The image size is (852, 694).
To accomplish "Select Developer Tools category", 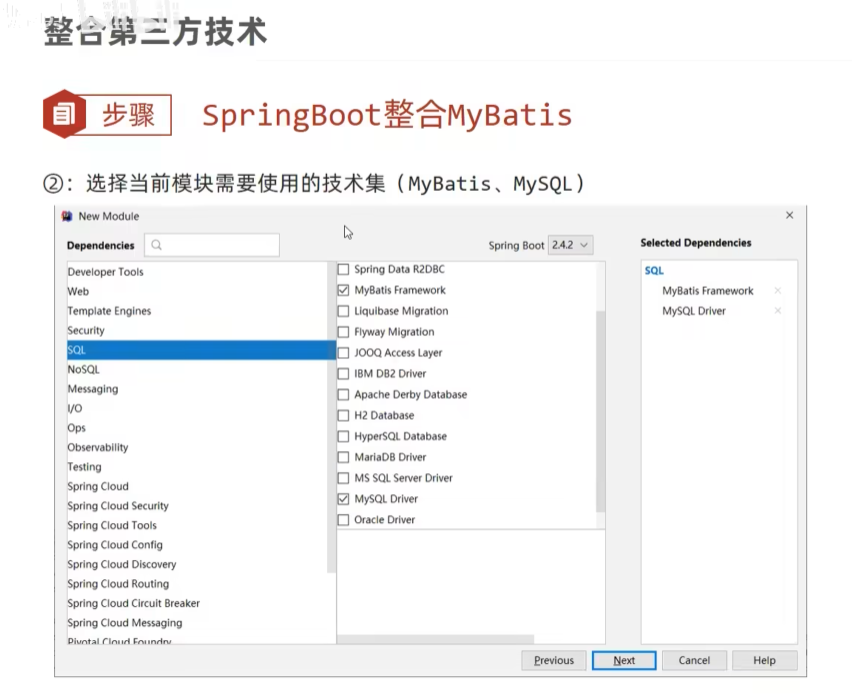I will (105, 272).
